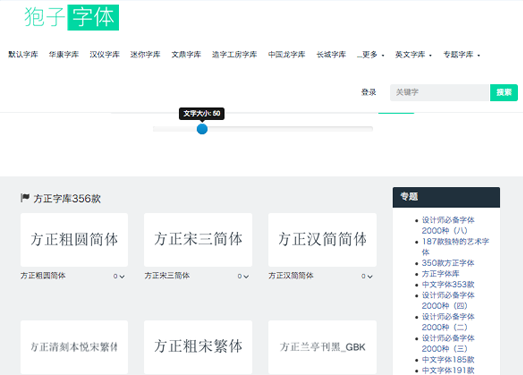The width and height of the screenshot is (523, 375).
Task: Click the flag icon beside 方正字库356款
Action: [25, 198]
